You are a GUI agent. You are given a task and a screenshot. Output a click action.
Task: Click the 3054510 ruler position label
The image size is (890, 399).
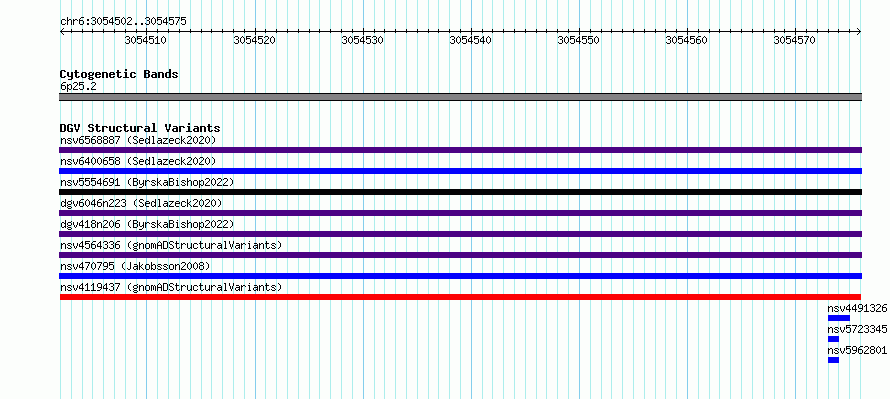coord(145,40)
